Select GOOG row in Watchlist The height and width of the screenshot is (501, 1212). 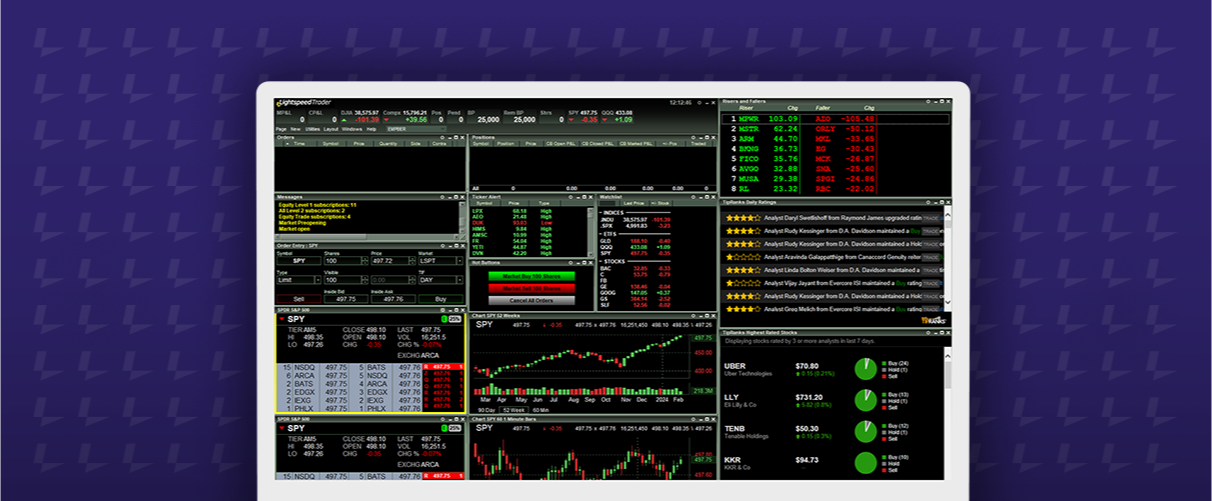[x=636, y=293]
